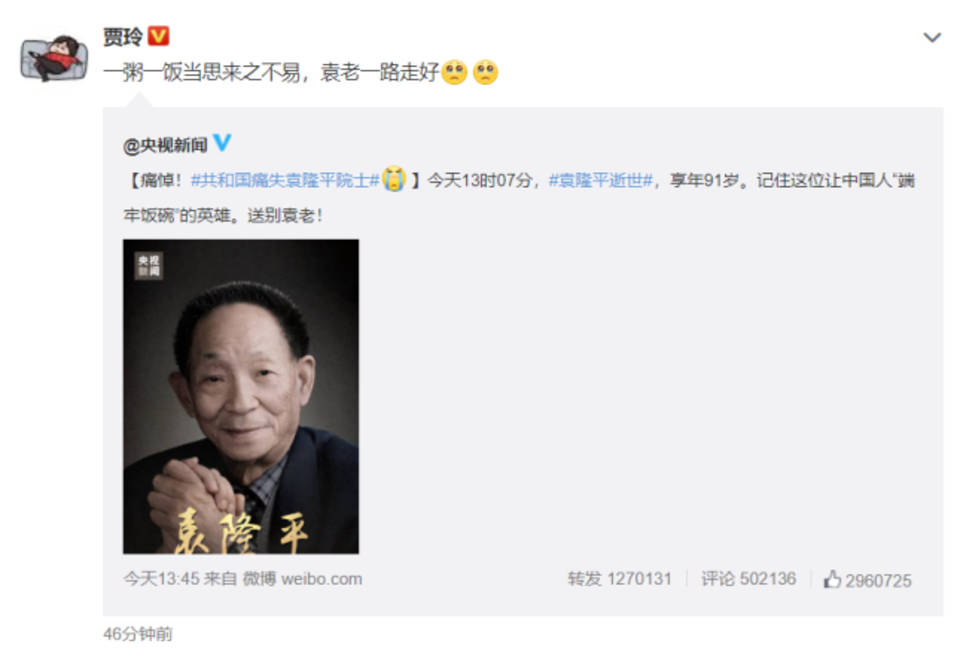Viewport: 954px width, 666px height.
Task: Click 评论 502136 comments button
Action: point(748,578)
